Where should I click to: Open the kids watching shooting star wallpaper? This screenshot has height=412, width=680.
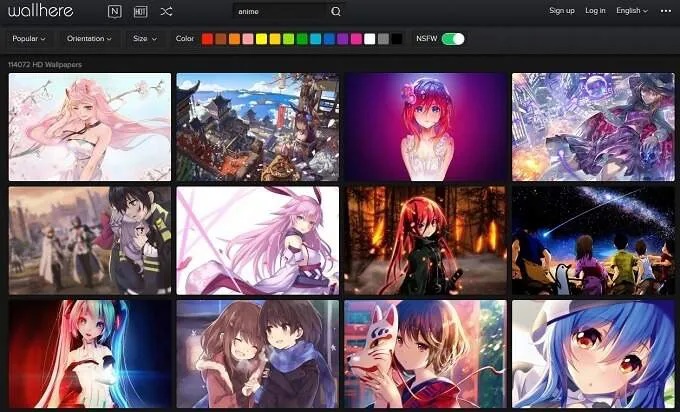593,241
